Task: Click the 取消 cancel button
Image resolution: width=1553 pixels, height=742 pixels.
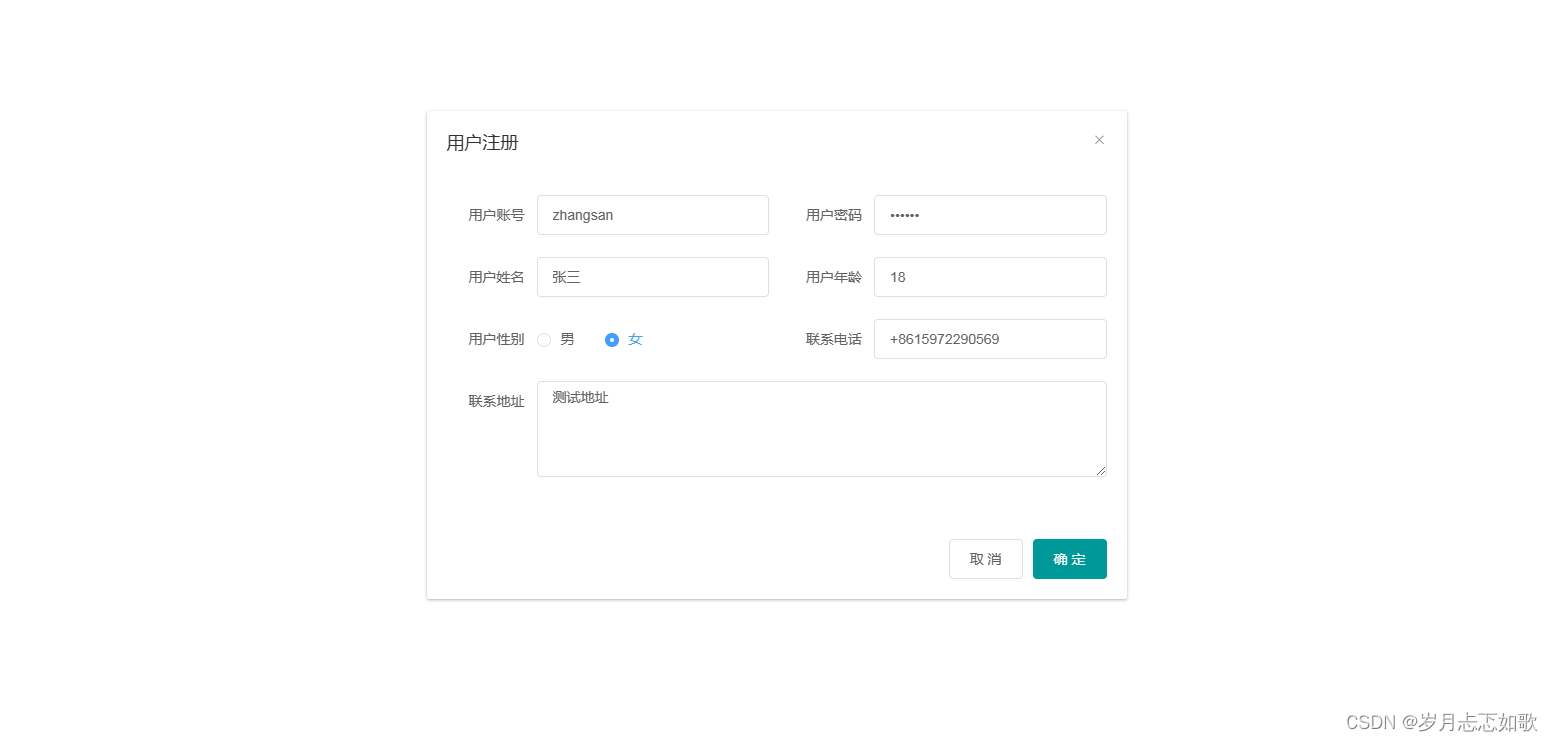Action: pyautogui.click(x=985, y=559)
